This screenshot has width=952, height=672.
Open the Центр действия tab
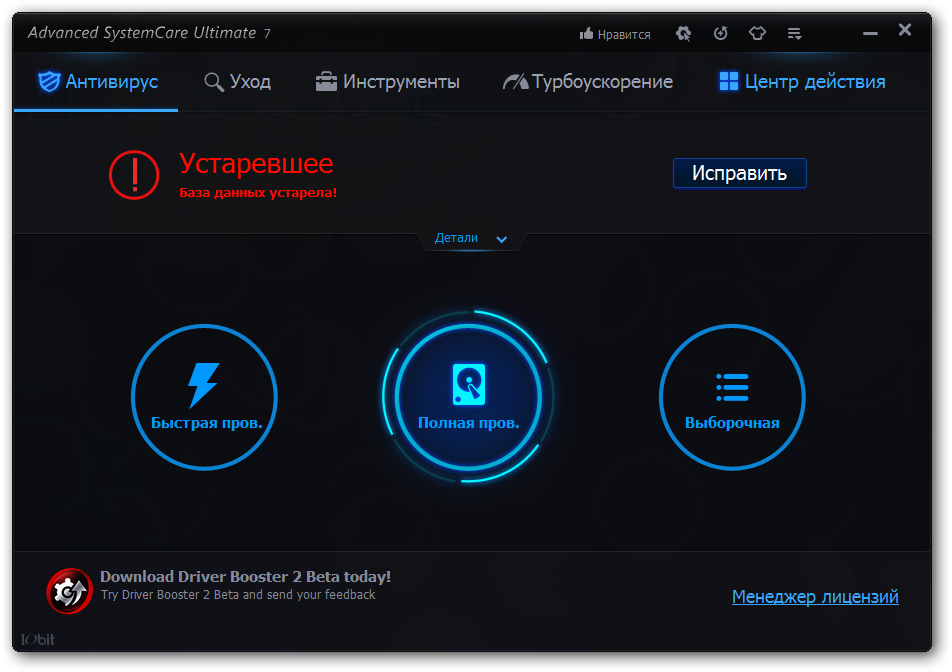pos(802,82)
